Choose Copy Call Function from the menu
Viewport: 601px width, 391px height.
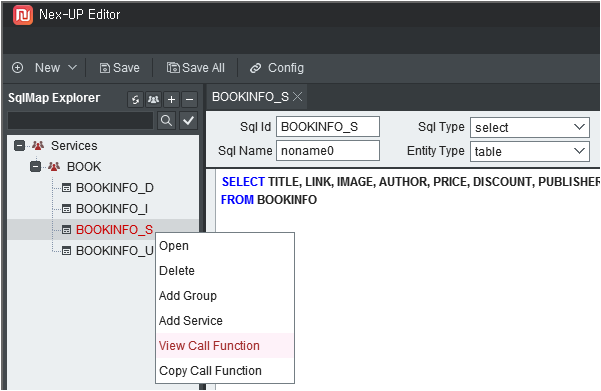(x=225, y=371)
